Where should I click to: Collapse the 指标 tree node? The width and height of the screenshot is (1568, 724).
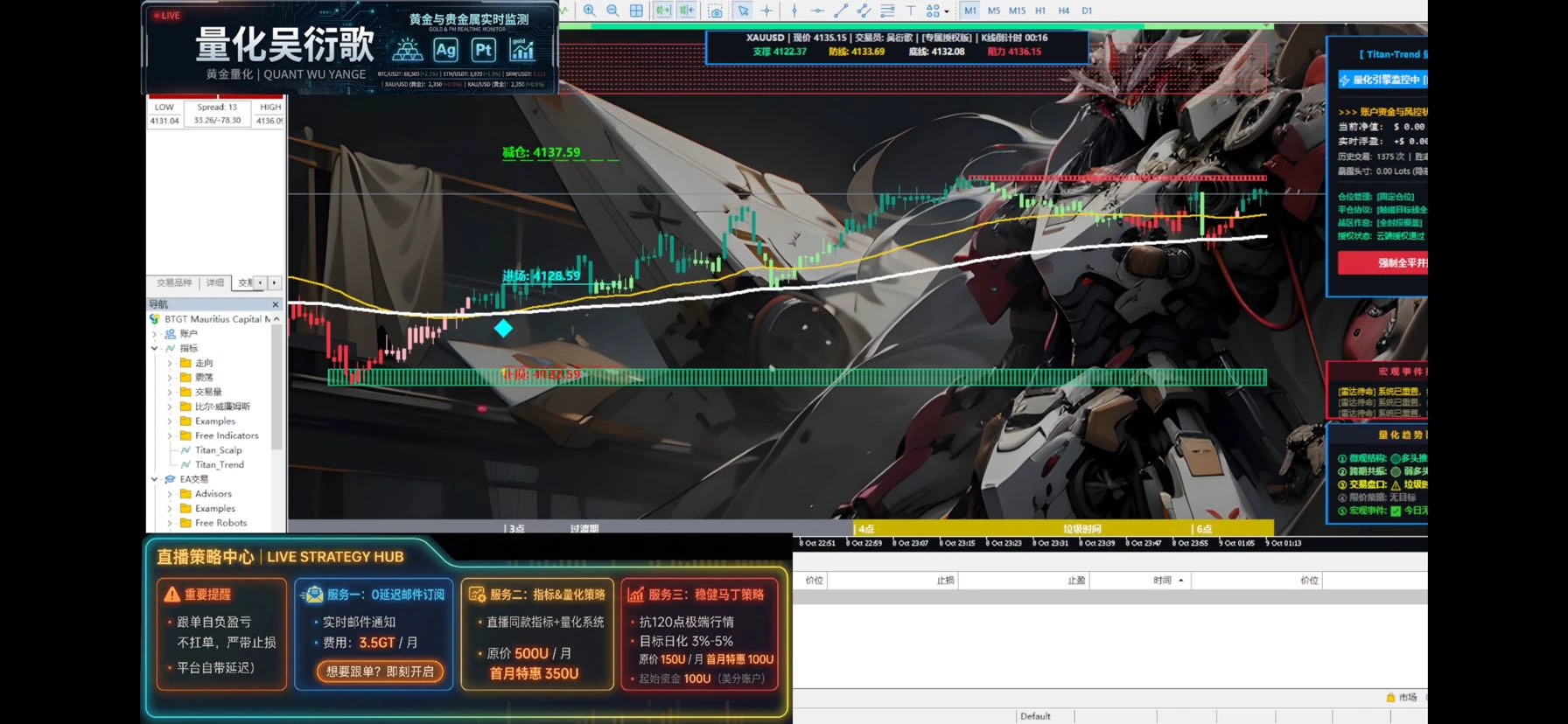155,348
